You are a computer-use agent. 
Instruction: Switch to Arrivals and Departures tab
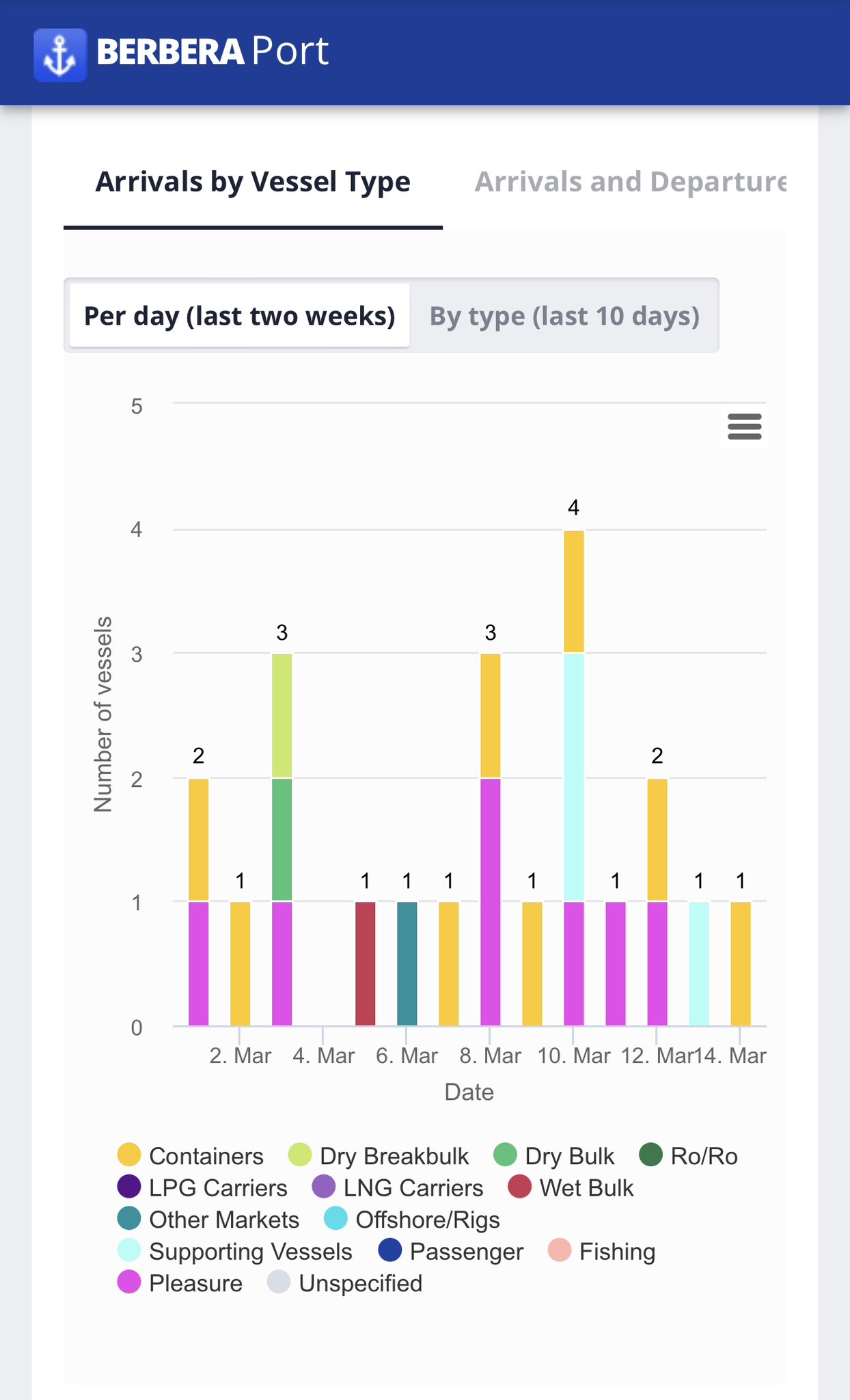pos(630,183)
